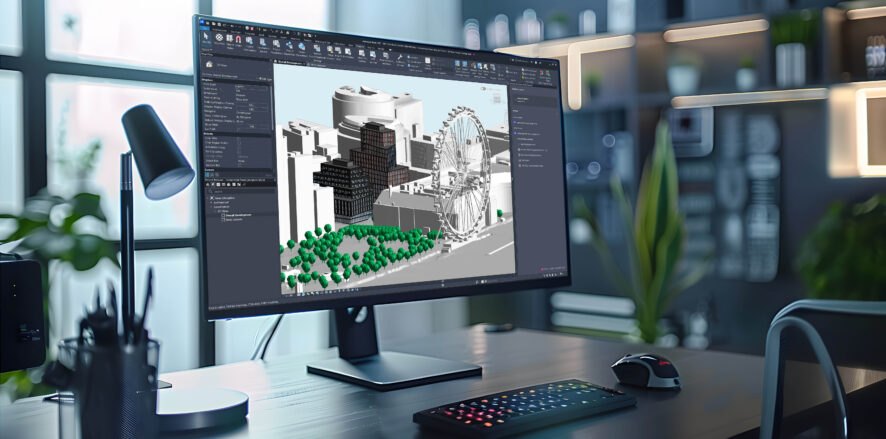Click the ferris wheel model in the 3D viewport
Image resolution: width=886 pixels, height=439 pixels.
click(x=462, y=173)
